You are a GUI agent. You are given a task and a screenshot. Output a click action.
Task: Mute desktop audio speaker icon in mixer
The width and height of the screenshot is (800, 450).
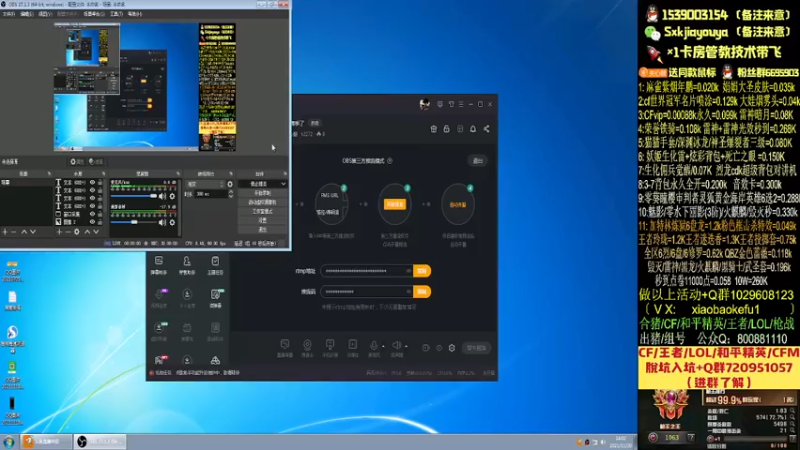click(x=162, y=222)
